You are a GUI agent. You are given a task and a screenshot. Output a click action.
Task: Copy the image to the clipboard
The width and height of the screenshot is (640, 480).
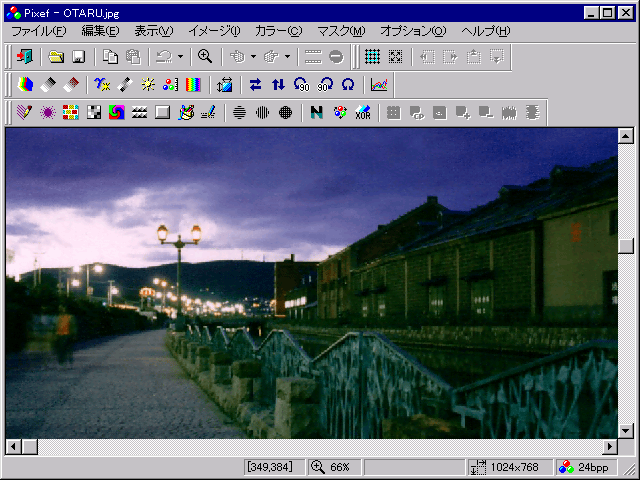click(110, 56)
